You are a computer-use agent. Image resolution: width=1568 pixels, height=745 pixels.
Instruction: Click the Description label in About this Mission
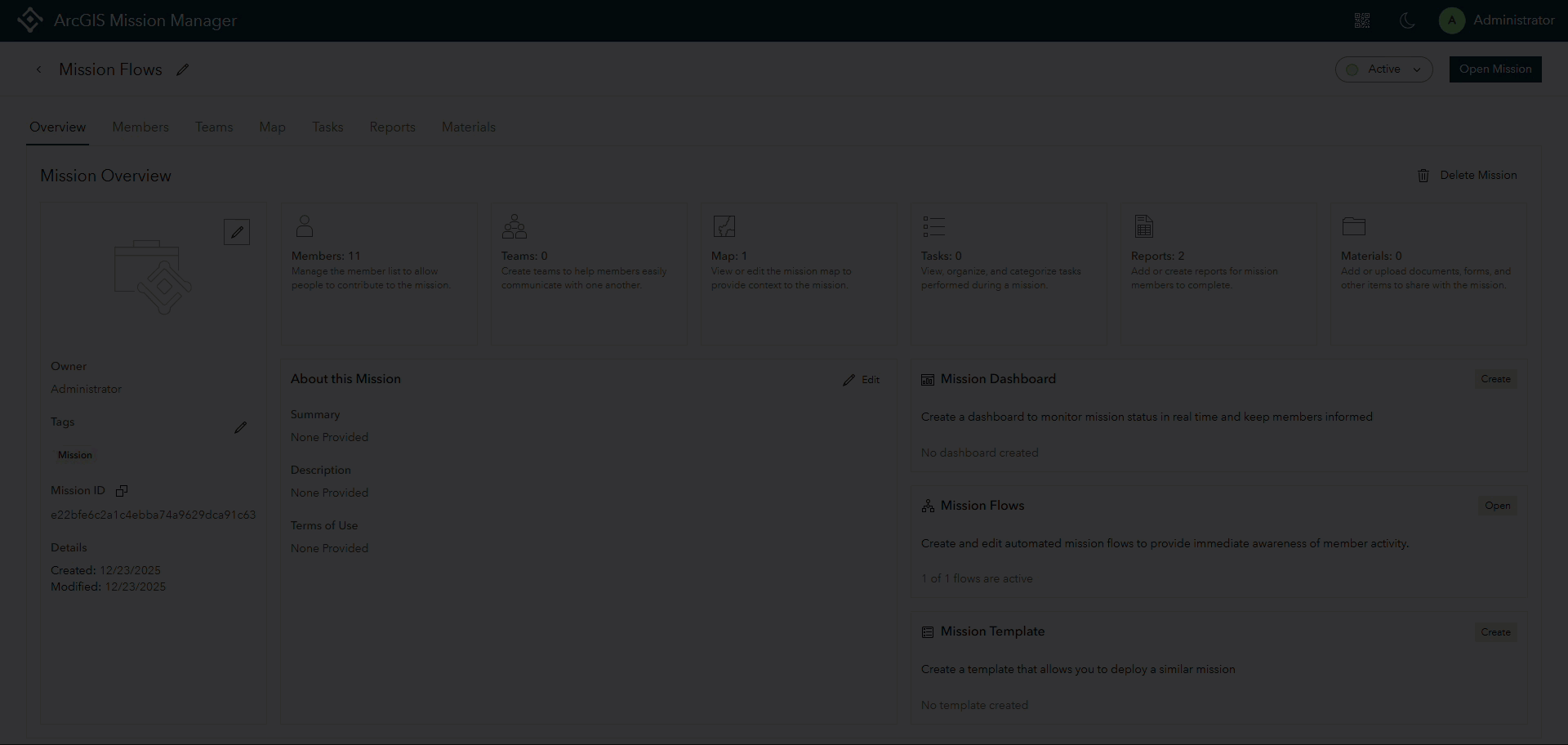click(321, 471)
